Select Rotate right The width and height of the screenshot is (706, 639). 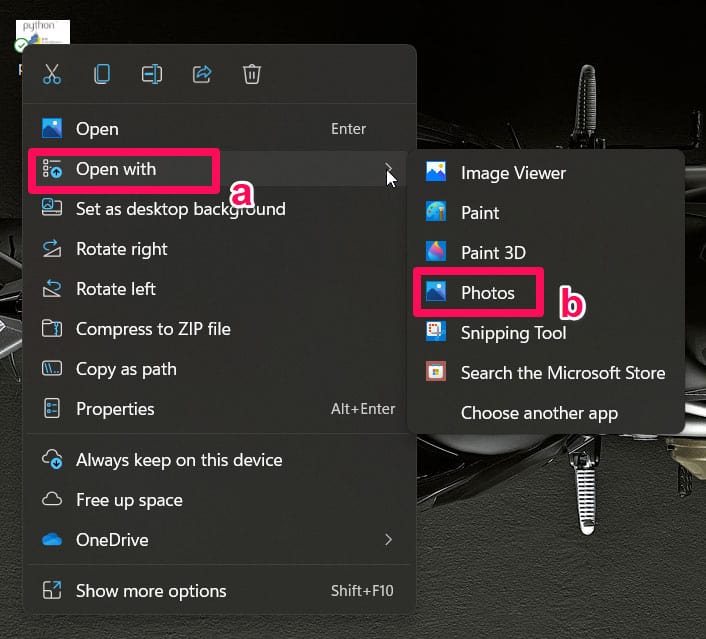click(x=219, y=249)
